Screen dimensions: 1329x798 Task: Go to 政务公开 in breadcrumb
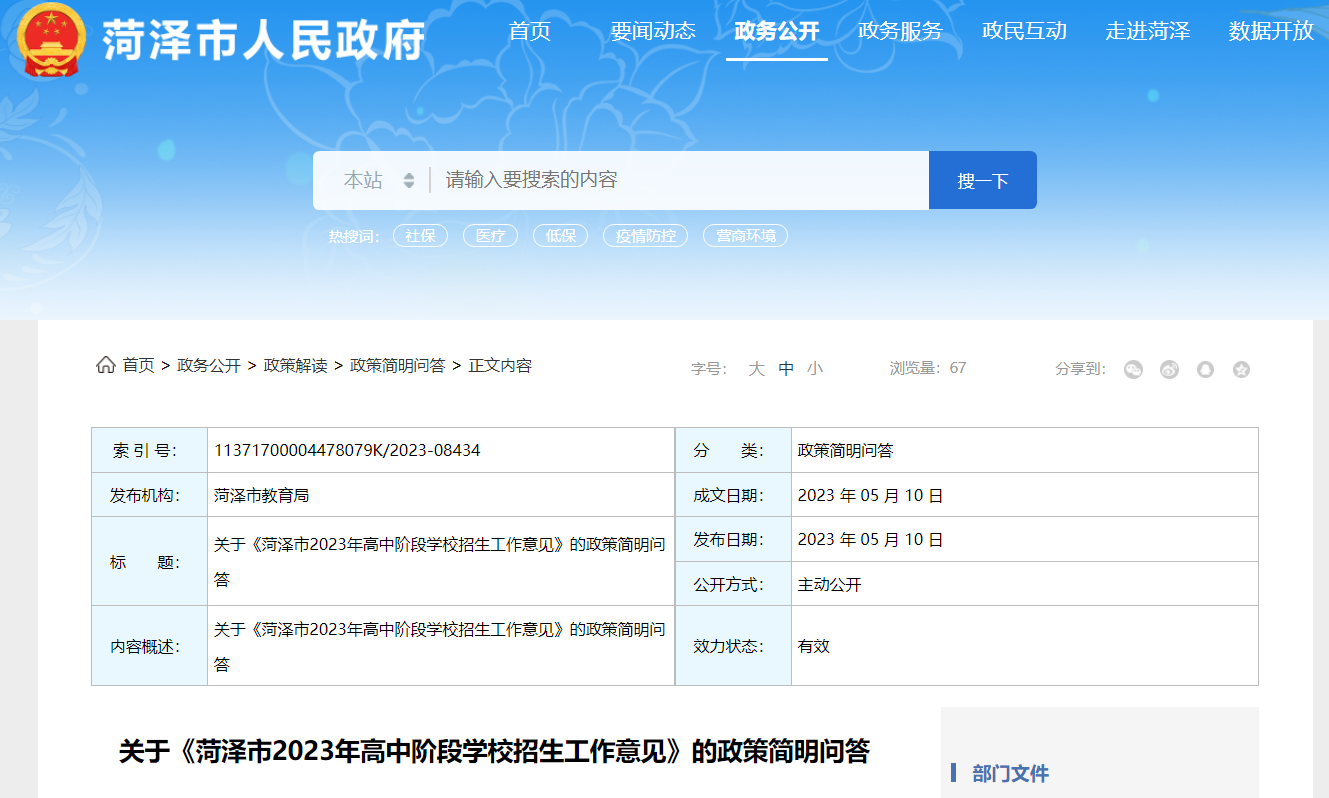point(209,366)
